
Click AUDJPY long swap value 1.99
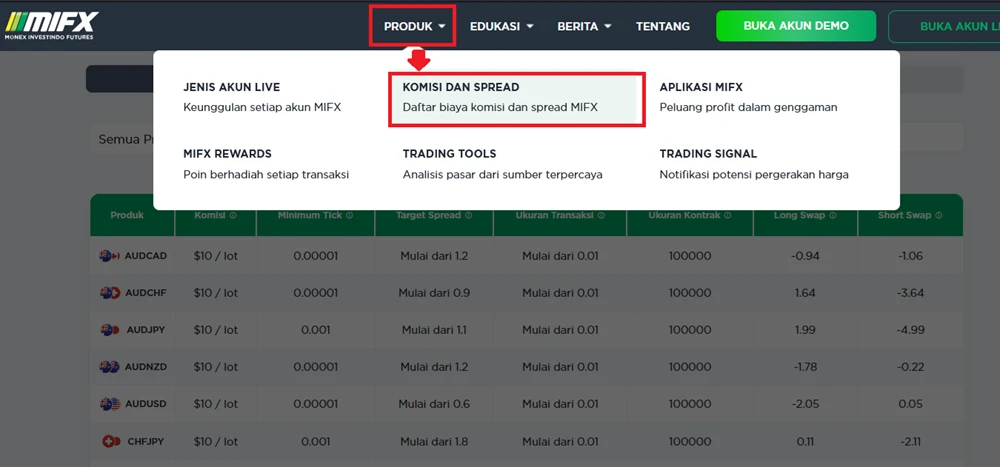[805, 330]
